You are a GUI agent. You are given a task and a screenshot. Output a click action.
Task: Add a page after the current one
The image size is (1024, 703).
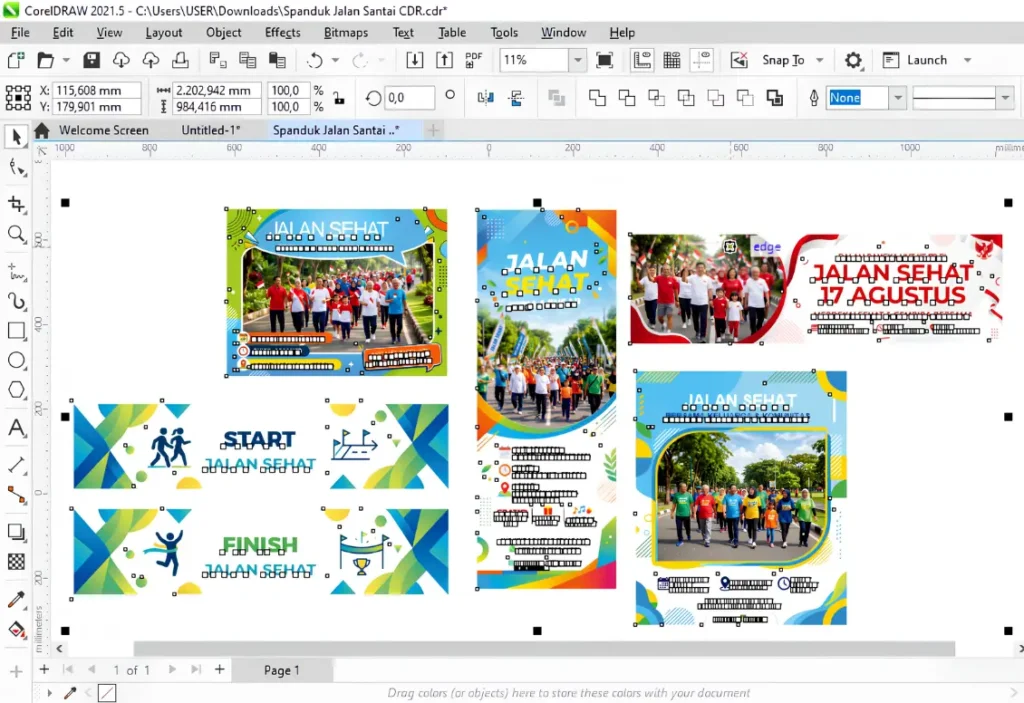pos(219,670)
